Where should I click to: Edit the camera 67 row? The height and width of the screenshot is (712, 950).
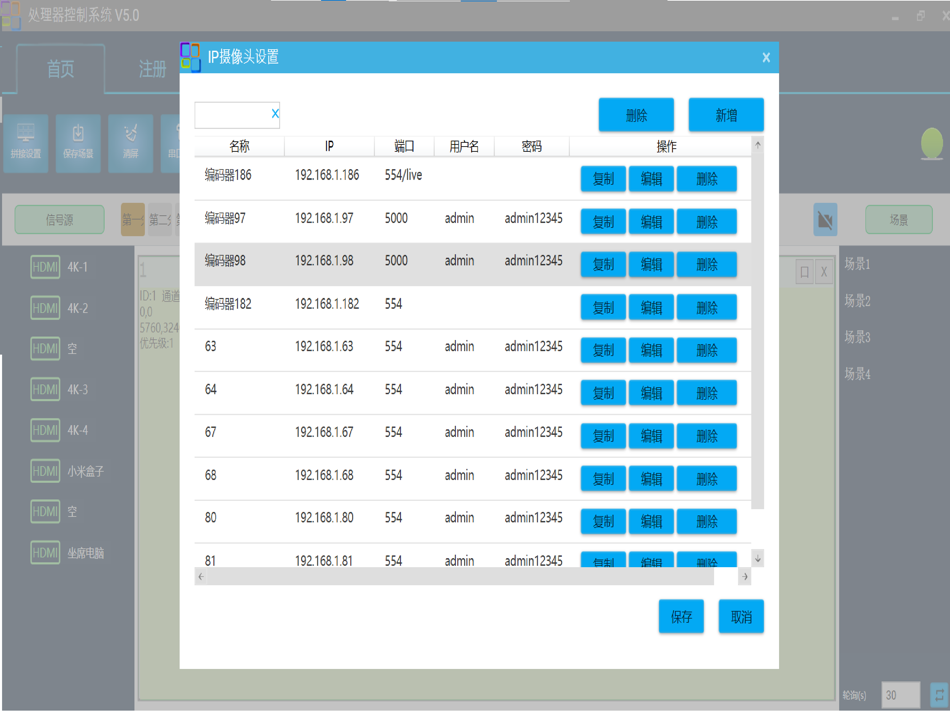click(651, 436)
